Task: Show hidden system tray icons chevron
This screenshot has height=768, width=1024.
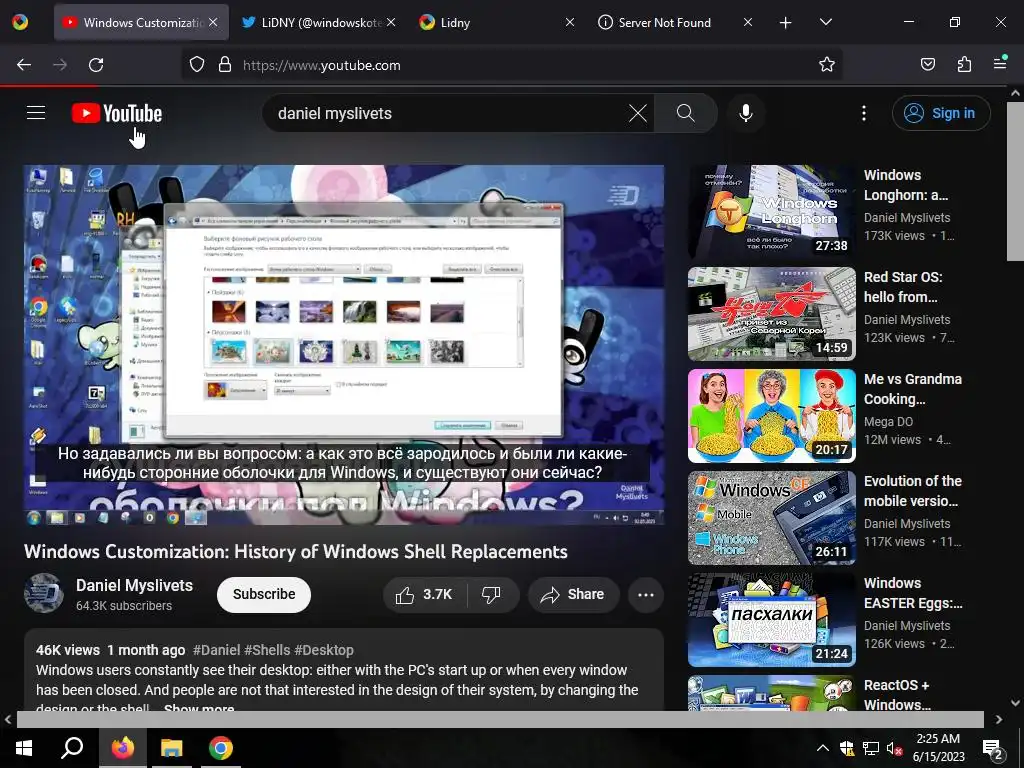Action: [x=822, y=748]
